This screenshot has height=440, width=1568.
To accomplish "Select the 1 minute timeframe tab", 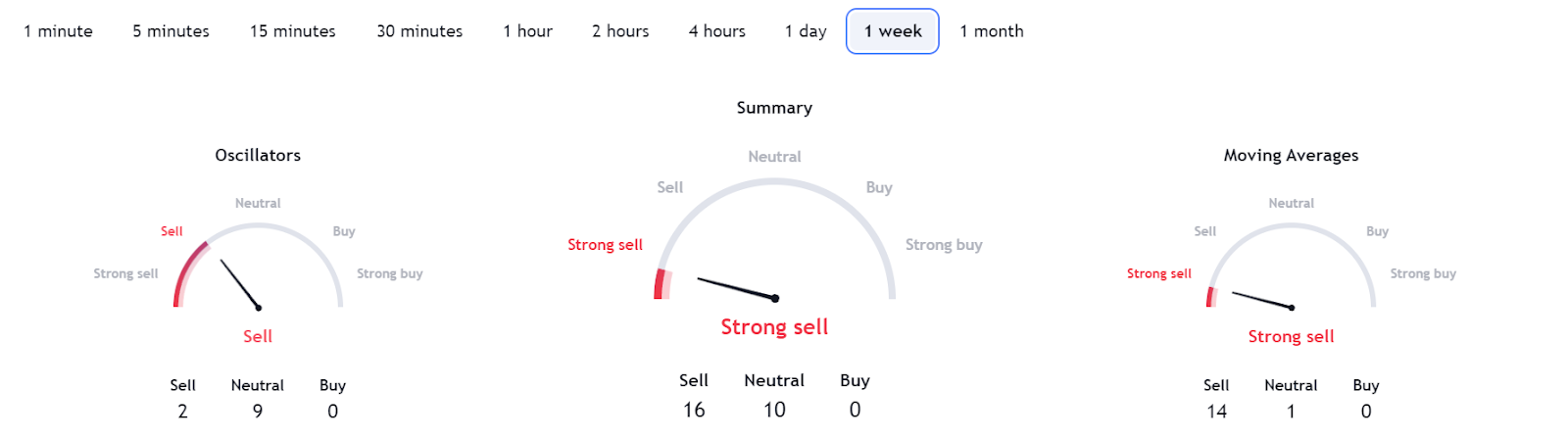I will coord(58,31).
